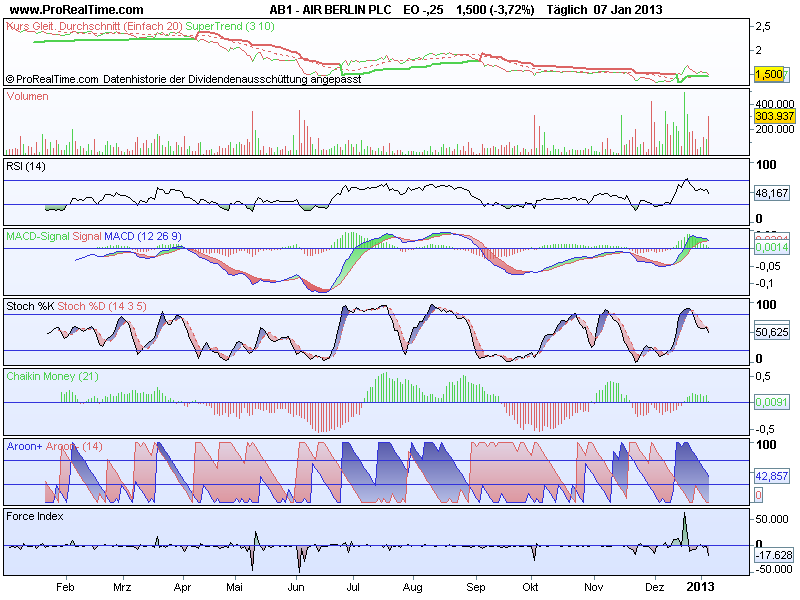This screenshot has height=600, width=800.
Task: Click the Stochastic value 50,625 box
Action: 771,332
